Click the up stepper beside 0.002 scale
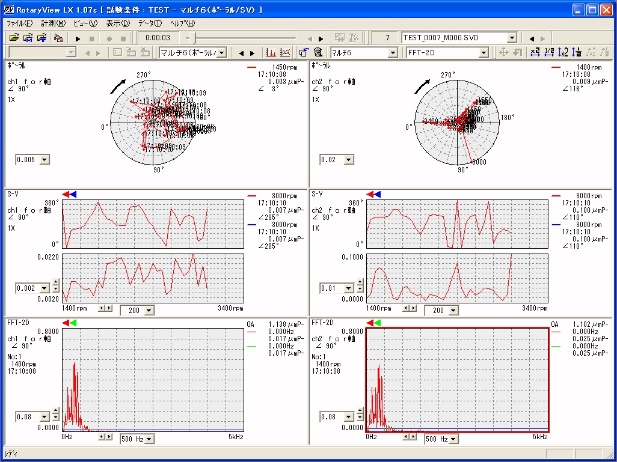Image resolution: width=617 pixels, height=462 pixels. (x=55, y=282)
